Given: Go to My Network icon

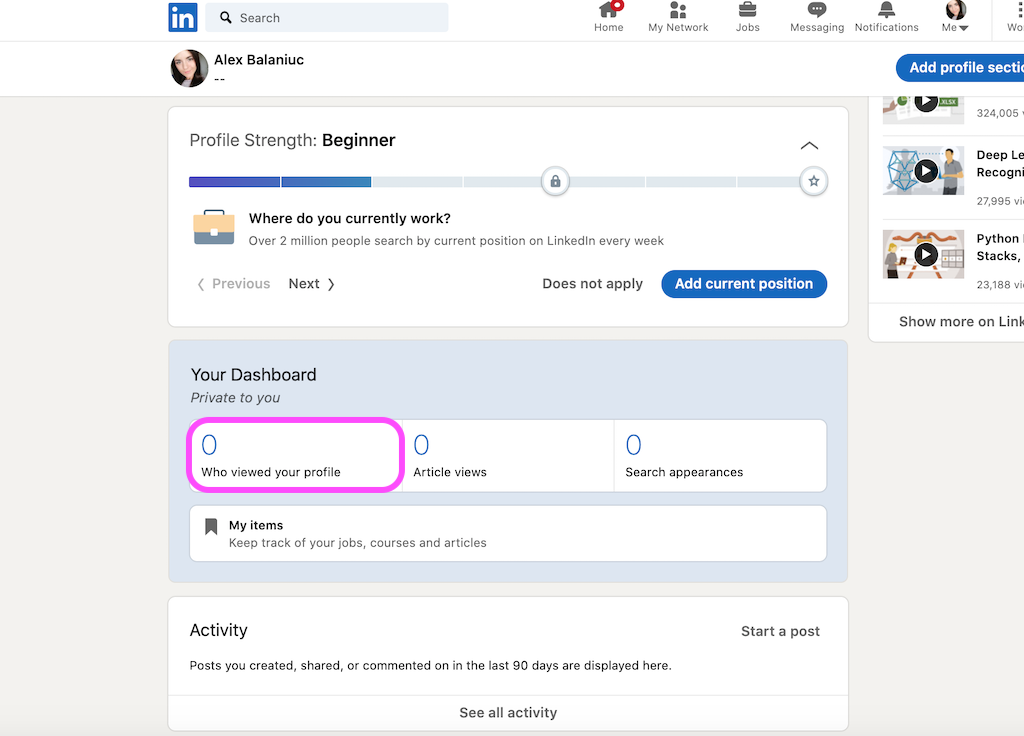Looking at the screenshot, I should (678, 10).
